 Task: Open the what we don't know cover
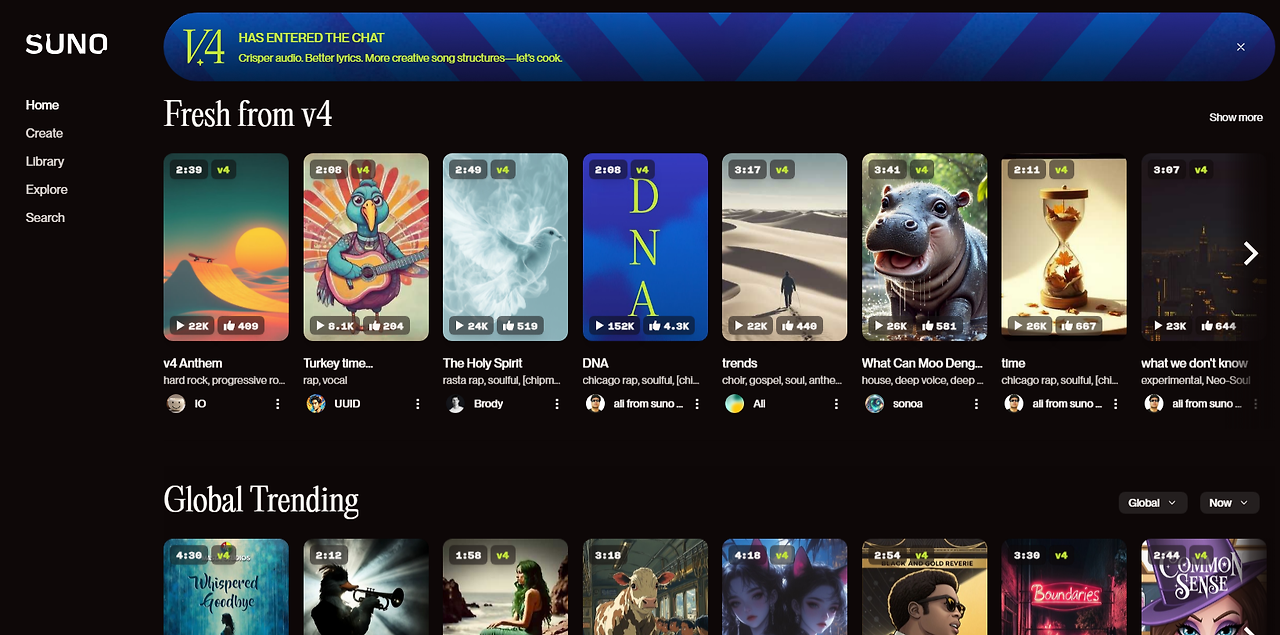point(1203,247)
